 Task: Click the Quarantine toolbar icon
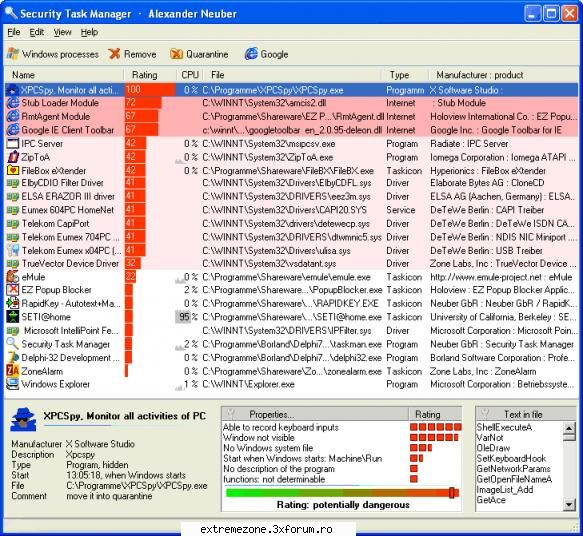click(176, 54)
